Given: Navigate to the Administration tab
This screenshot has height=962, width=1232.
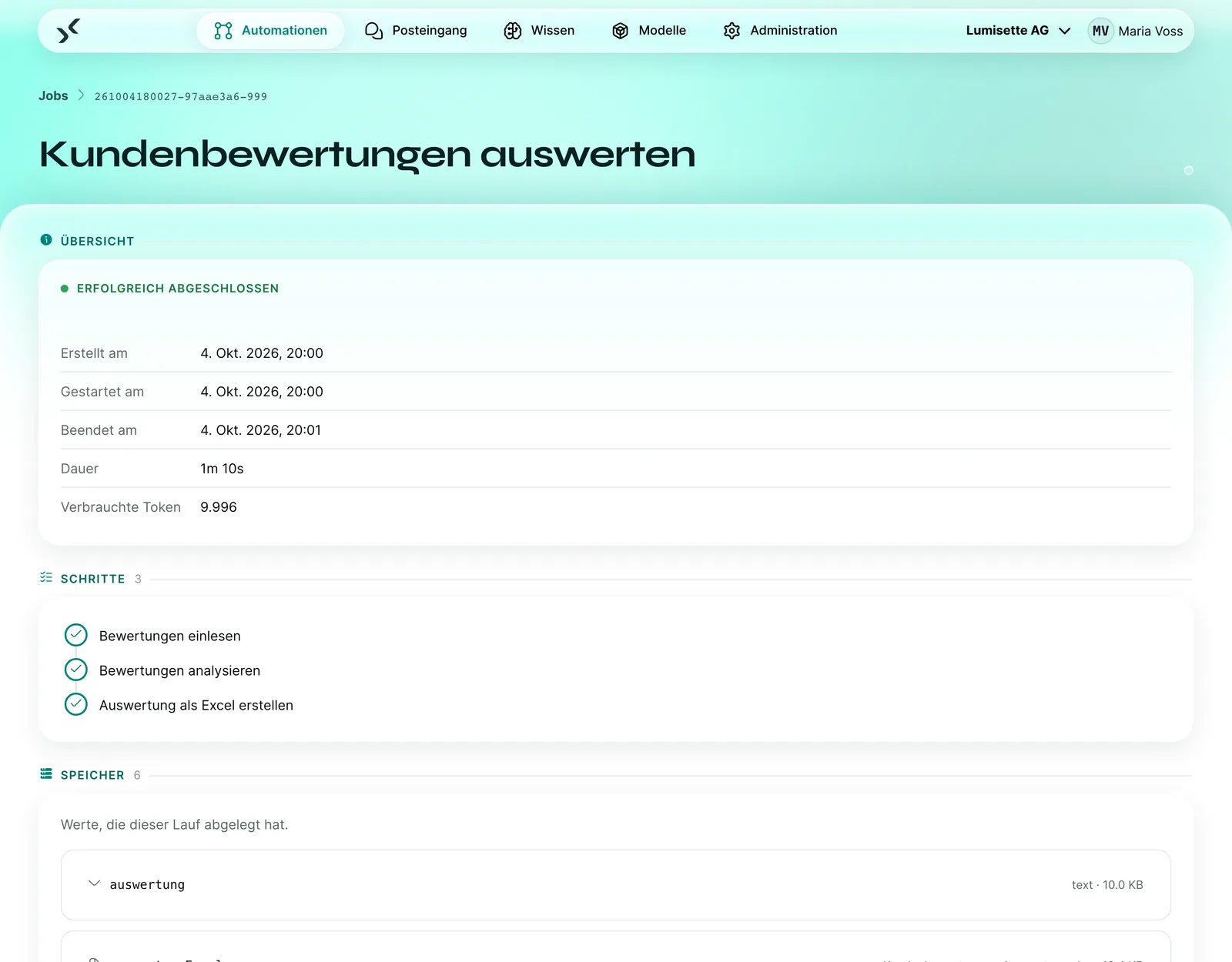Looking at the screenshot, I should pos(780,31).
